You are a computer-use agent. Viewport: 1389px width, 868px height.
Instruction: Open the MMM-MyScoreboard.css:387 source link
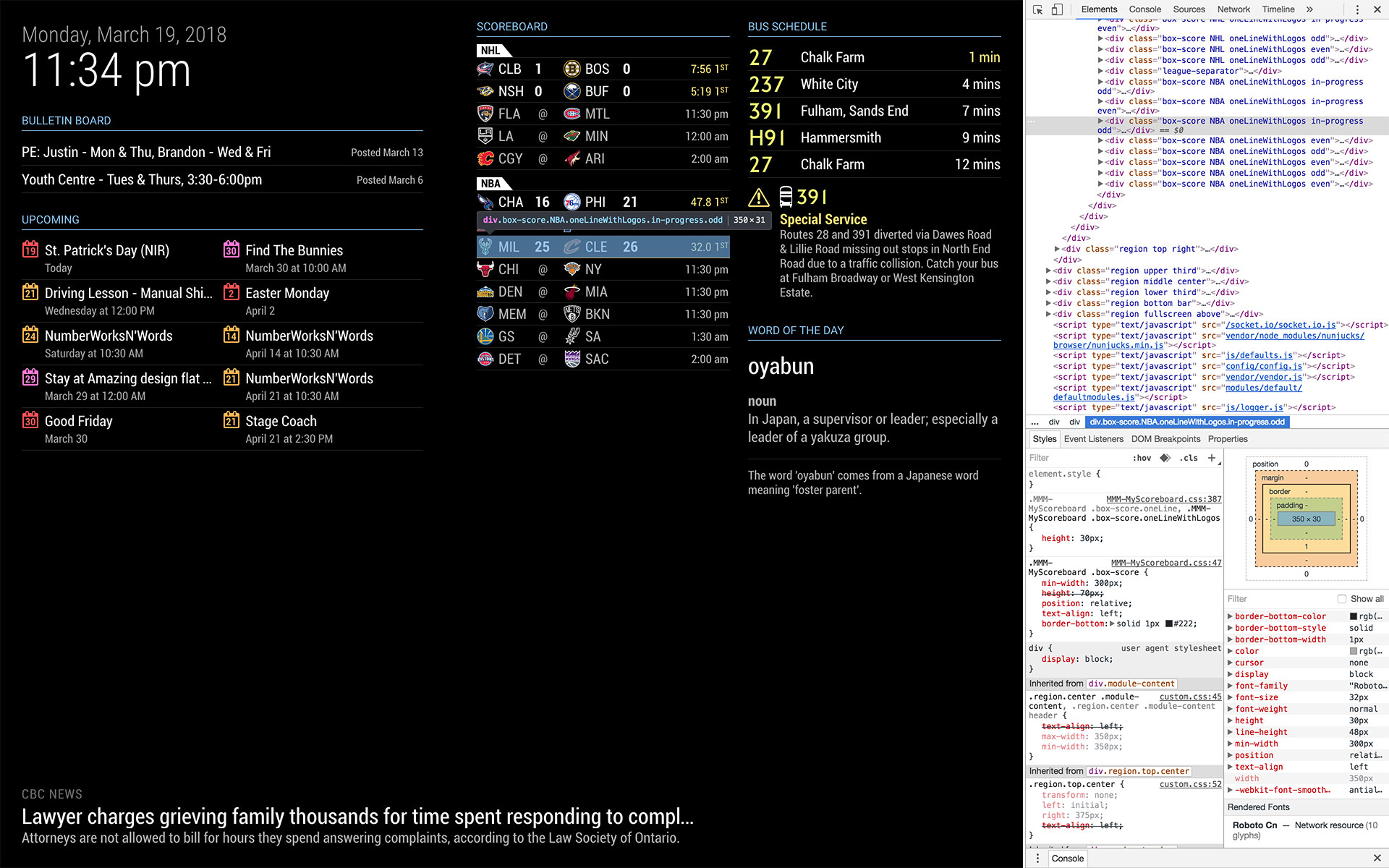coord(1163,499)
